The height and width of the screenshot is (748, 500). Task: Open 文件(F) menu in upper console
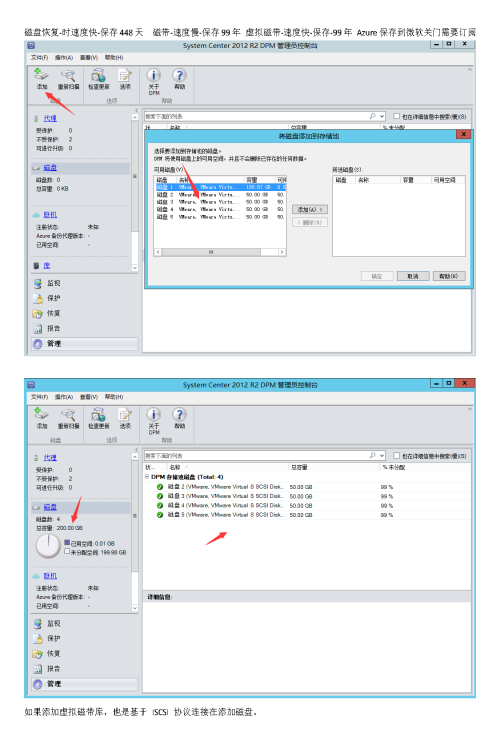click(39, 57)
